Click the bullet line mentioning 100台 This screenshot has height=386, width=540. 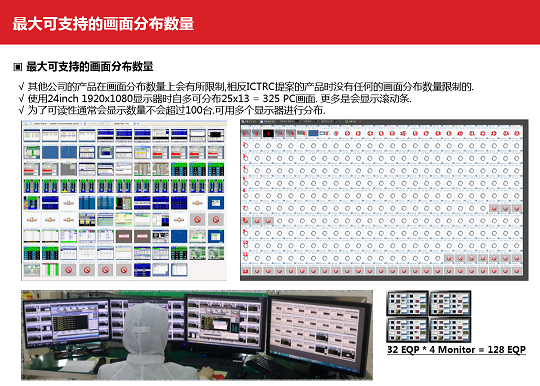click(176, 111)
